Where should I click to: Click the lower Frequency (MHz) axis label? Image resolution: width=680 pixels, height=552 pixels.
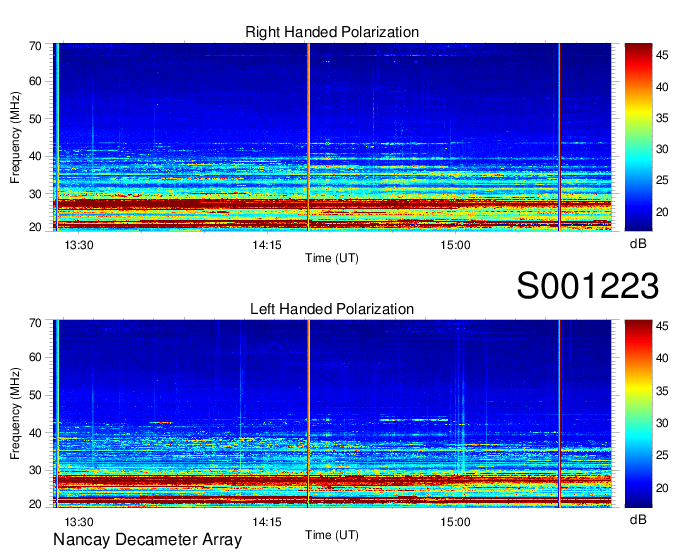pos(15,414)
